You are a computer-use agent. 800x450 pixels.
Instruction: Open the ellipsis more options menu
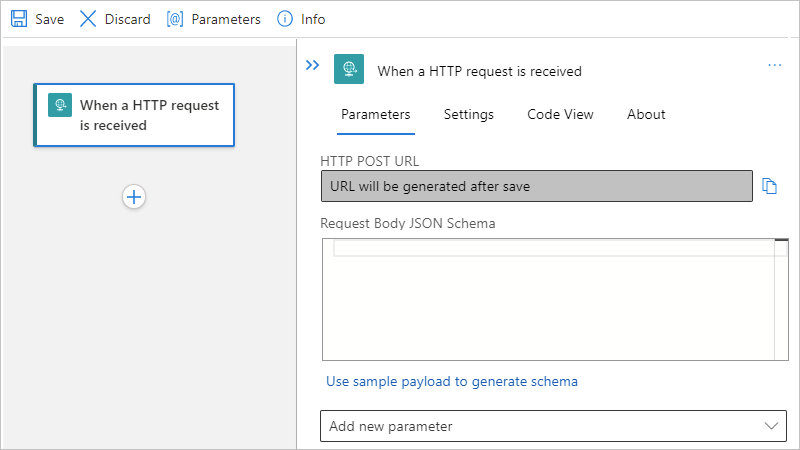click(x=774, y=66)
